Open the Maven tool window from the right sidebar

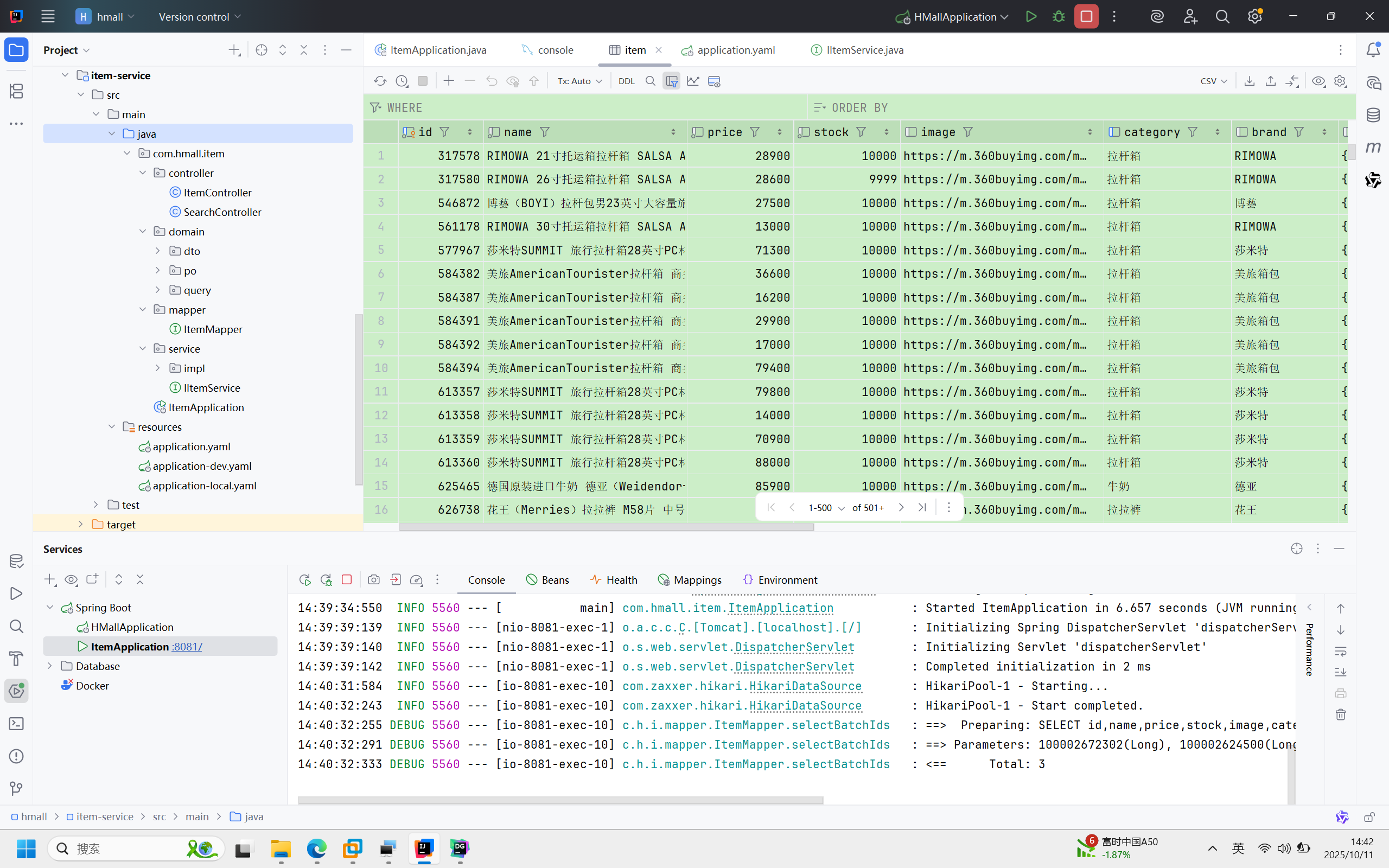[x=1373, y=148]
